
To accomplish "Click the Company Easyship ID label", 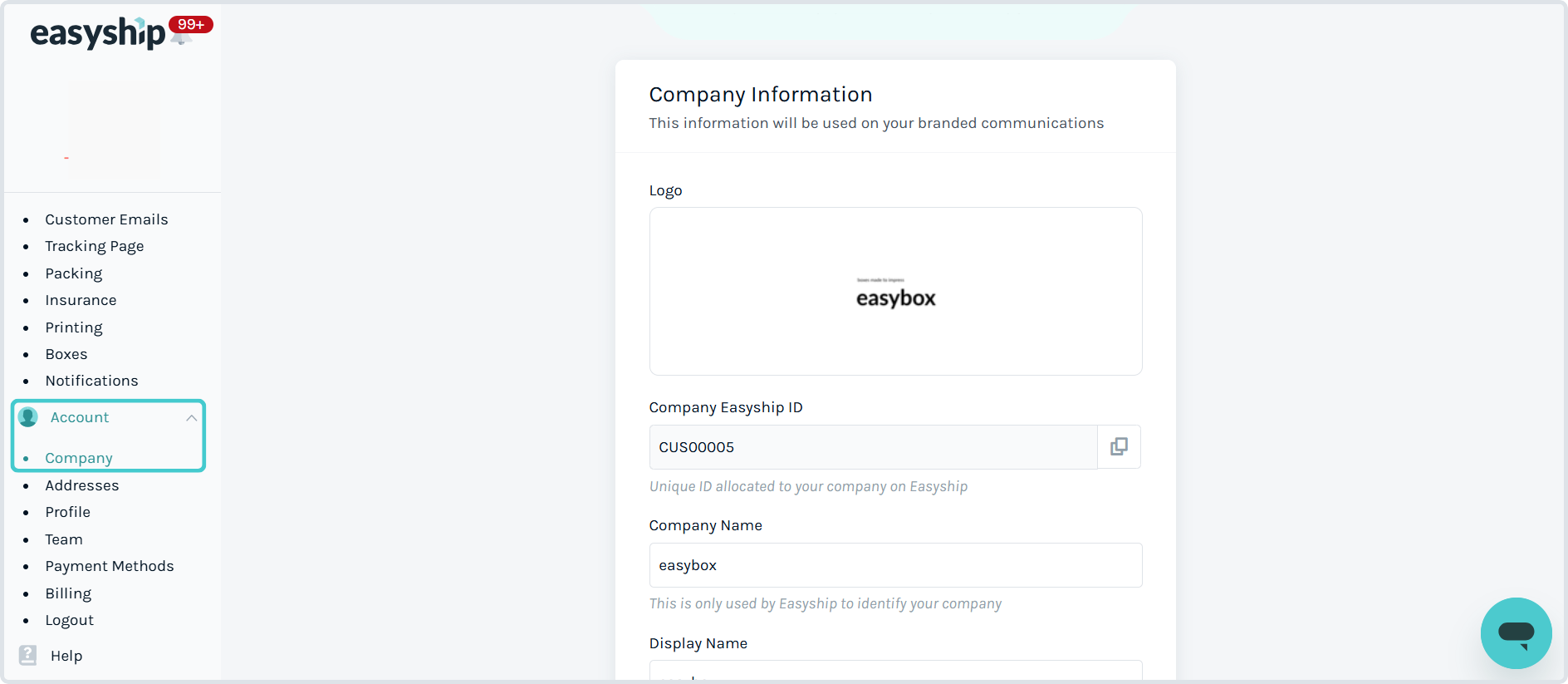I will (x=726, y=407).
